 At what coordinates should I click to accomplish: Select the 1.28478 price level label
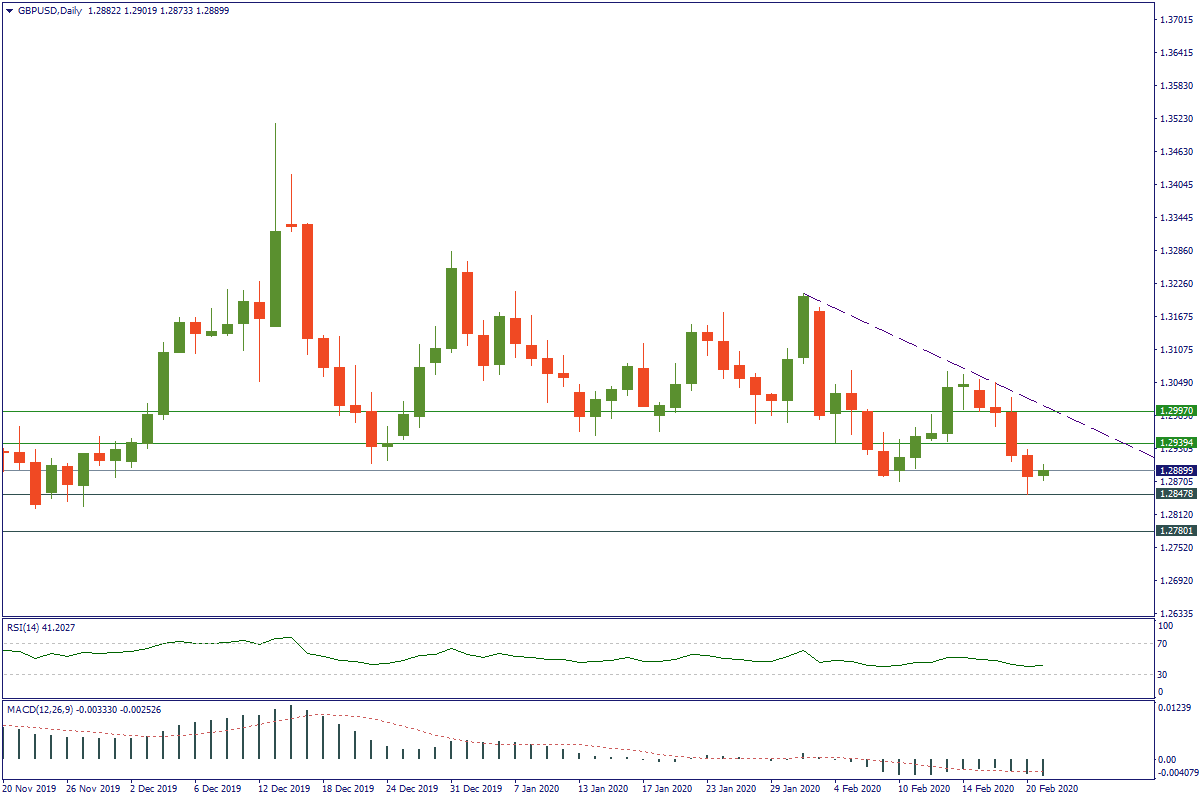tap(1175, 494)
